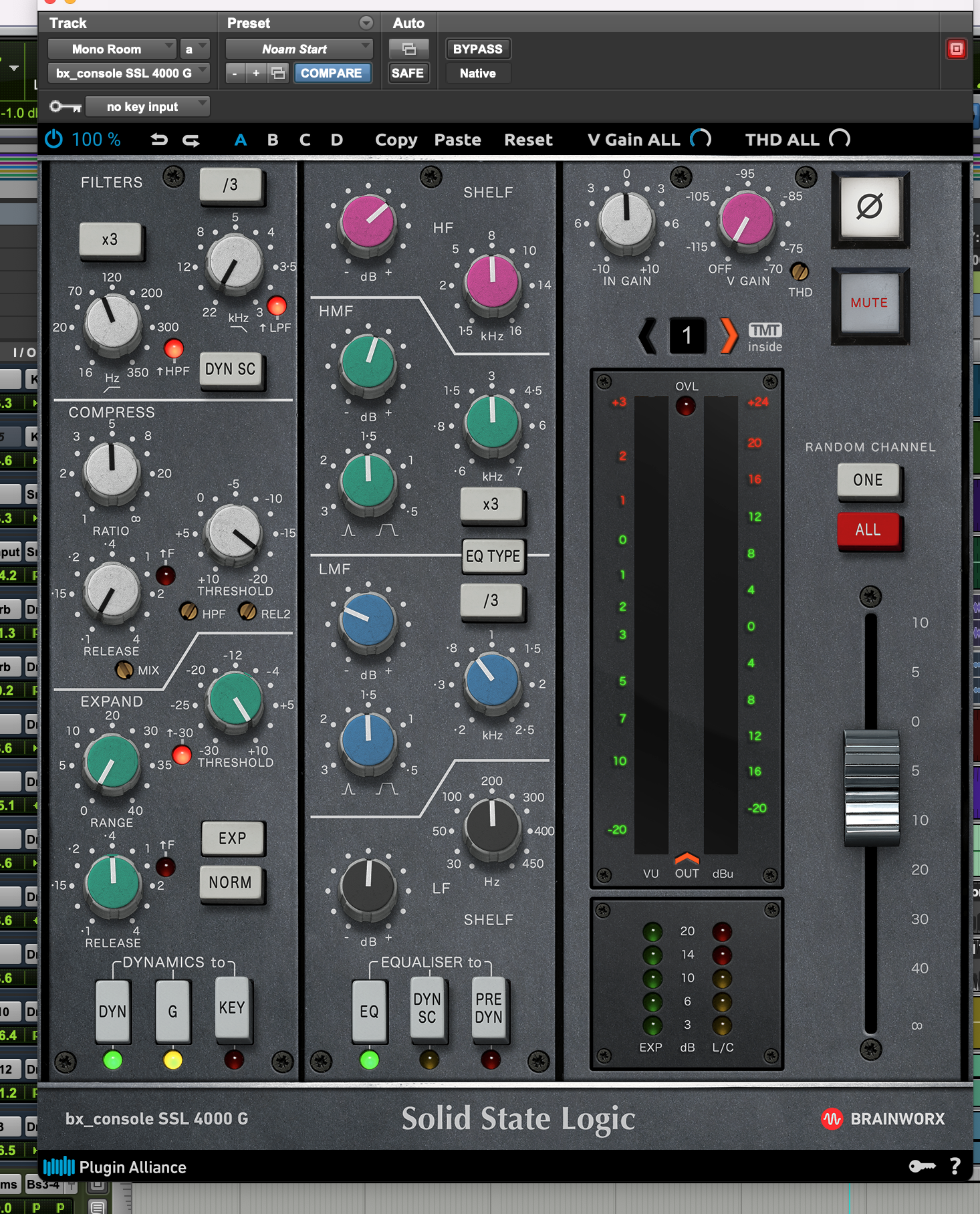980x1214 pixels.
Task: Toggle the MUTE button
Action: pos(869,303)
